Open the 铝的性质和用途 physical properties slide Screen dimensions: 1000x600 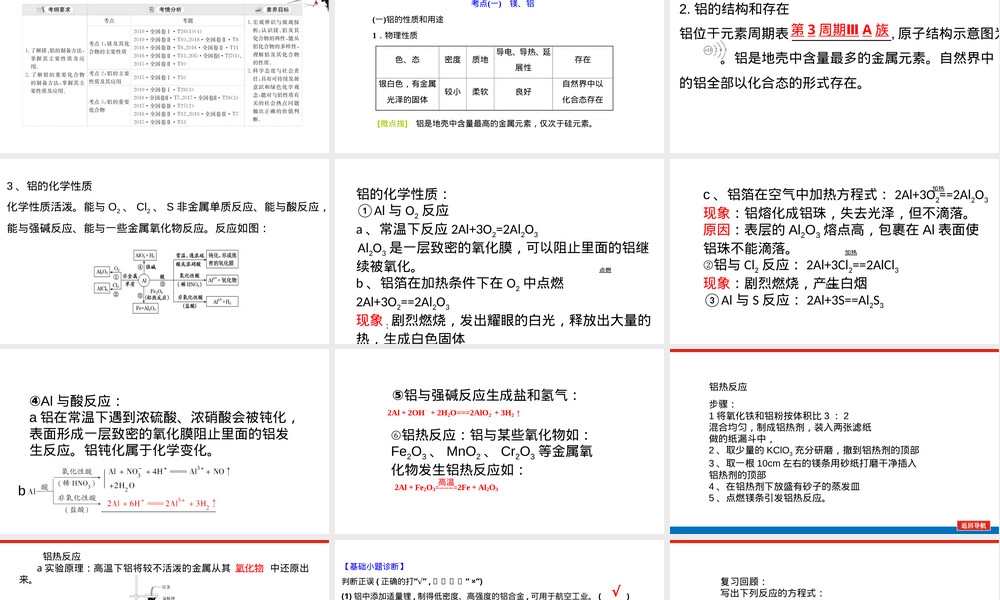tap(499, 77)
